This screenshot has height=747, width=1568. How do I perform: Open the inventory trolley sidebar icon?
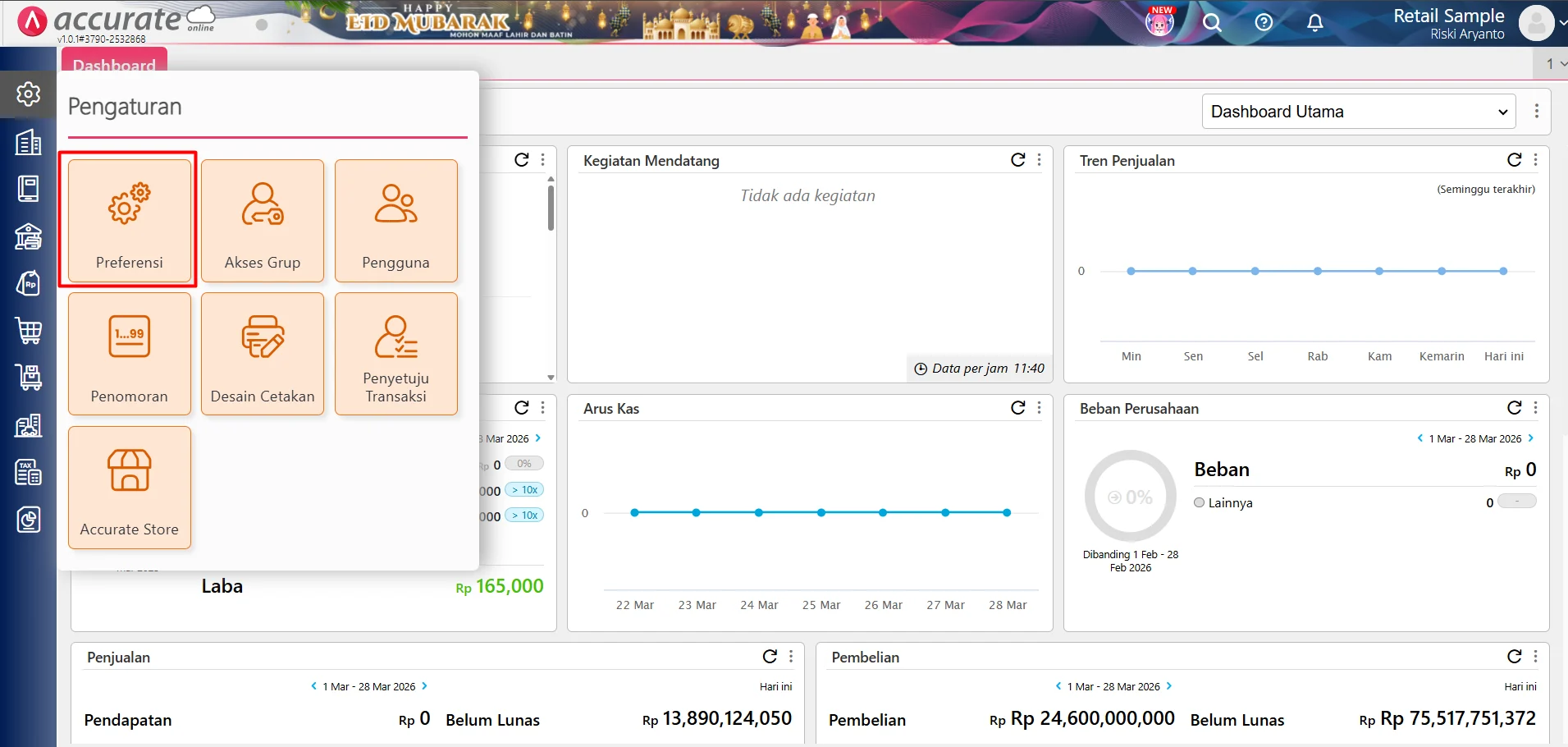coord(29,378)
